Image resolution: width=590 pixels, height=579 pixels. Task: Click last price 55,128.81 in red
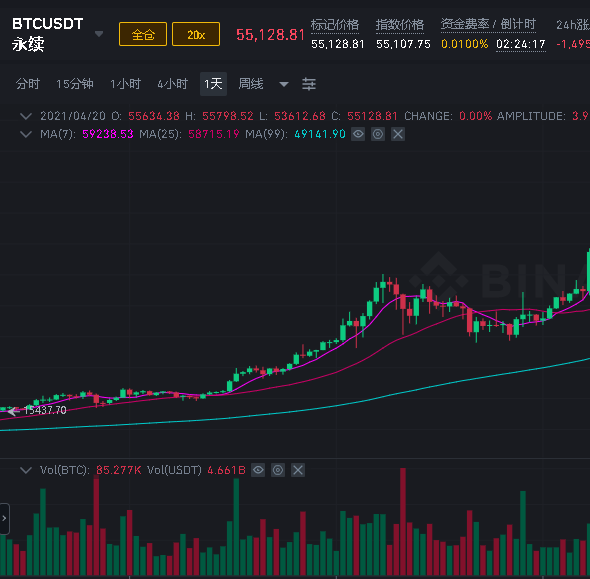[x=270, y=35]
